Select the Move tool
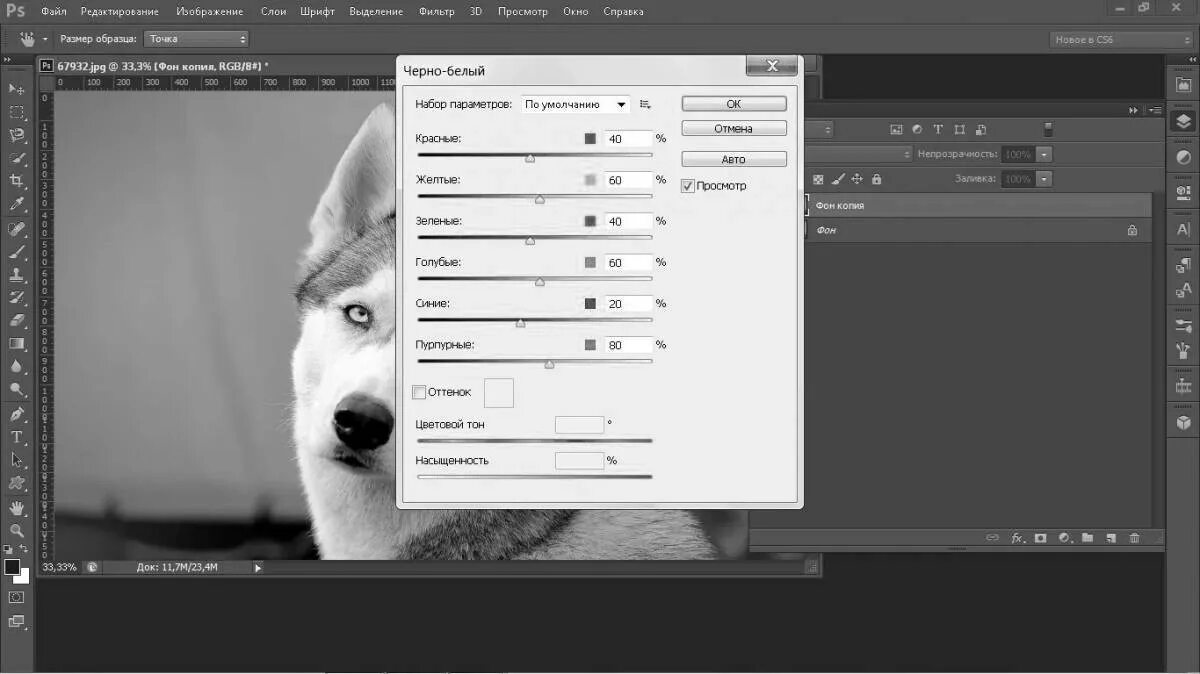 pos(17,89)
